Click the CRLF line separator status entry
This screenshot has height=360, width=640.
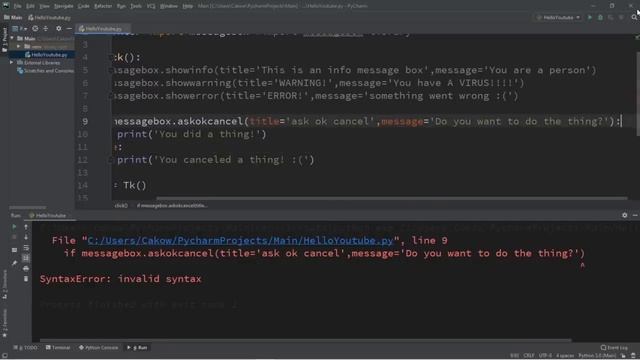[x=529, y=356]
